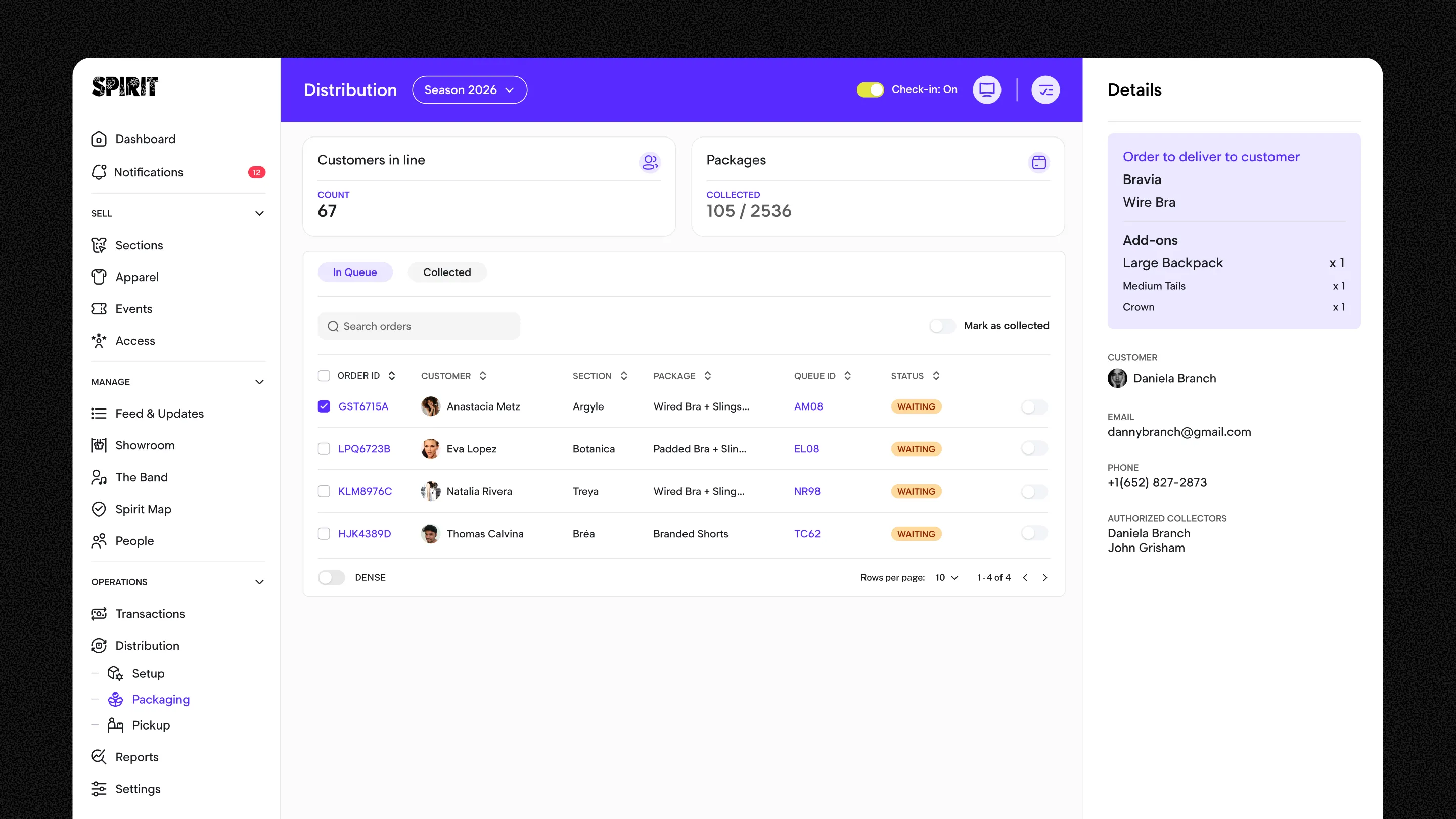Click the customers-in-line people icon

click(650, 162)
